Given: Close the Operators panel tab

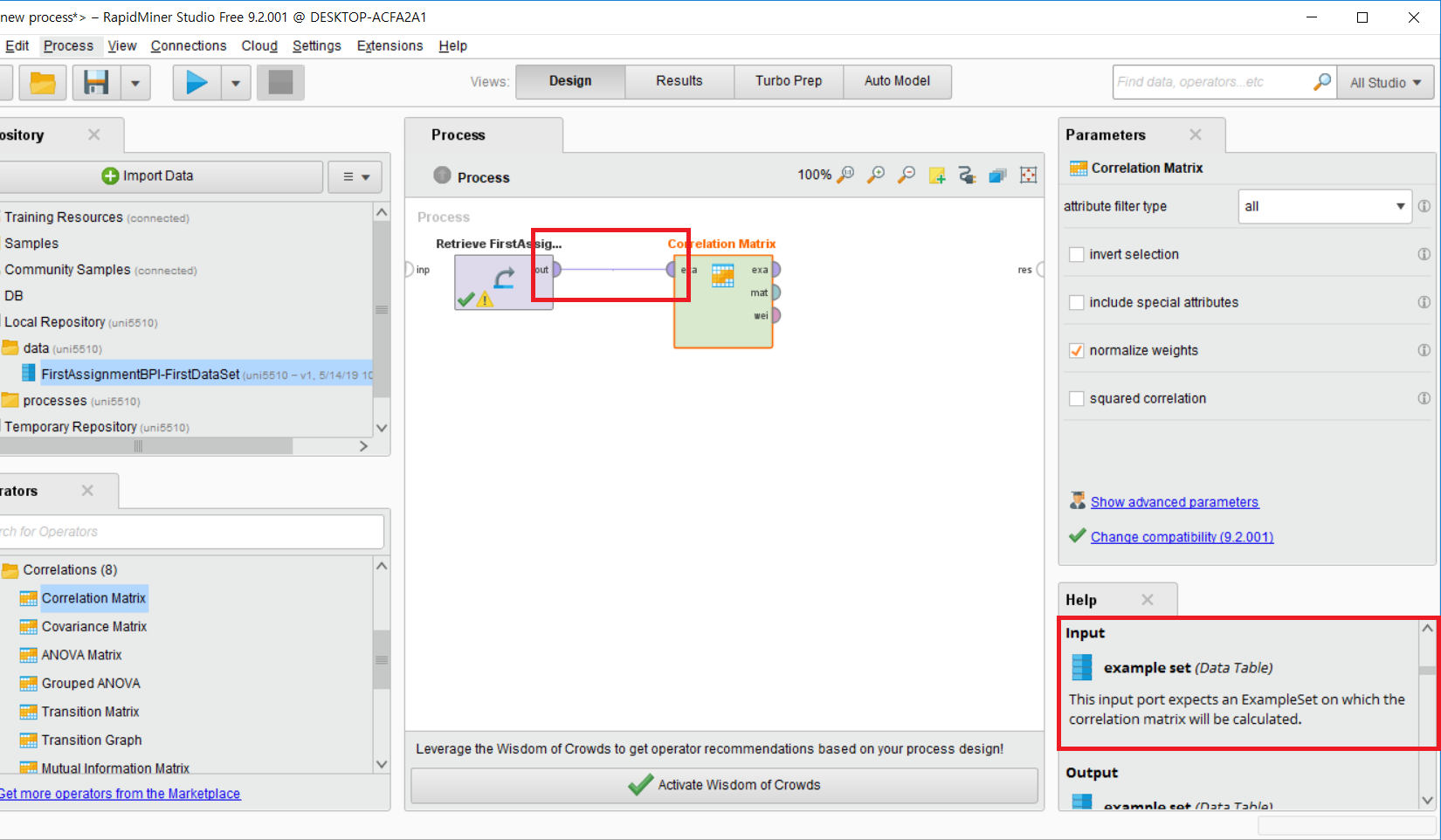Looking at the screenshot, I should coord(87,491).
